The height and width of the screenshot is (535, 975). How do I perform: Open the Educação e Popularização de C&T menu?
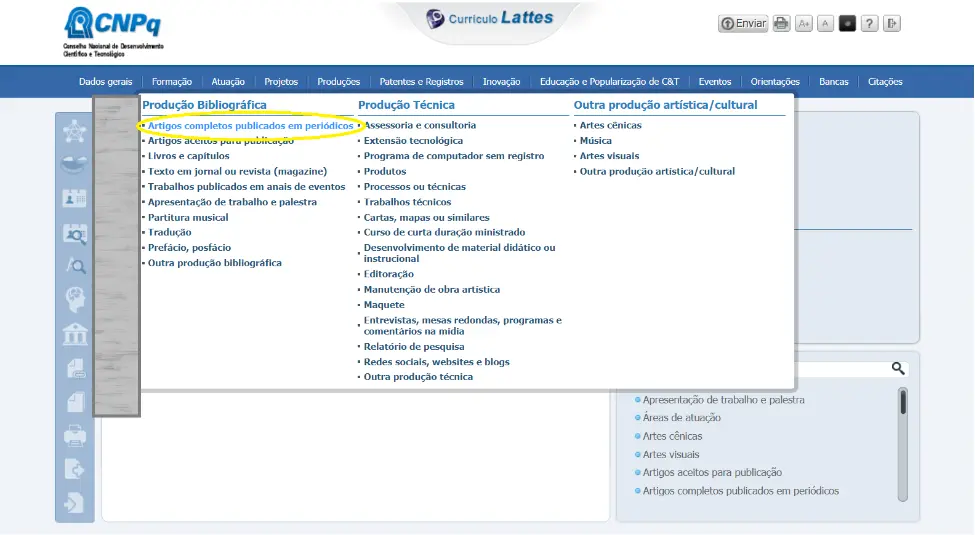click(609, 82)
